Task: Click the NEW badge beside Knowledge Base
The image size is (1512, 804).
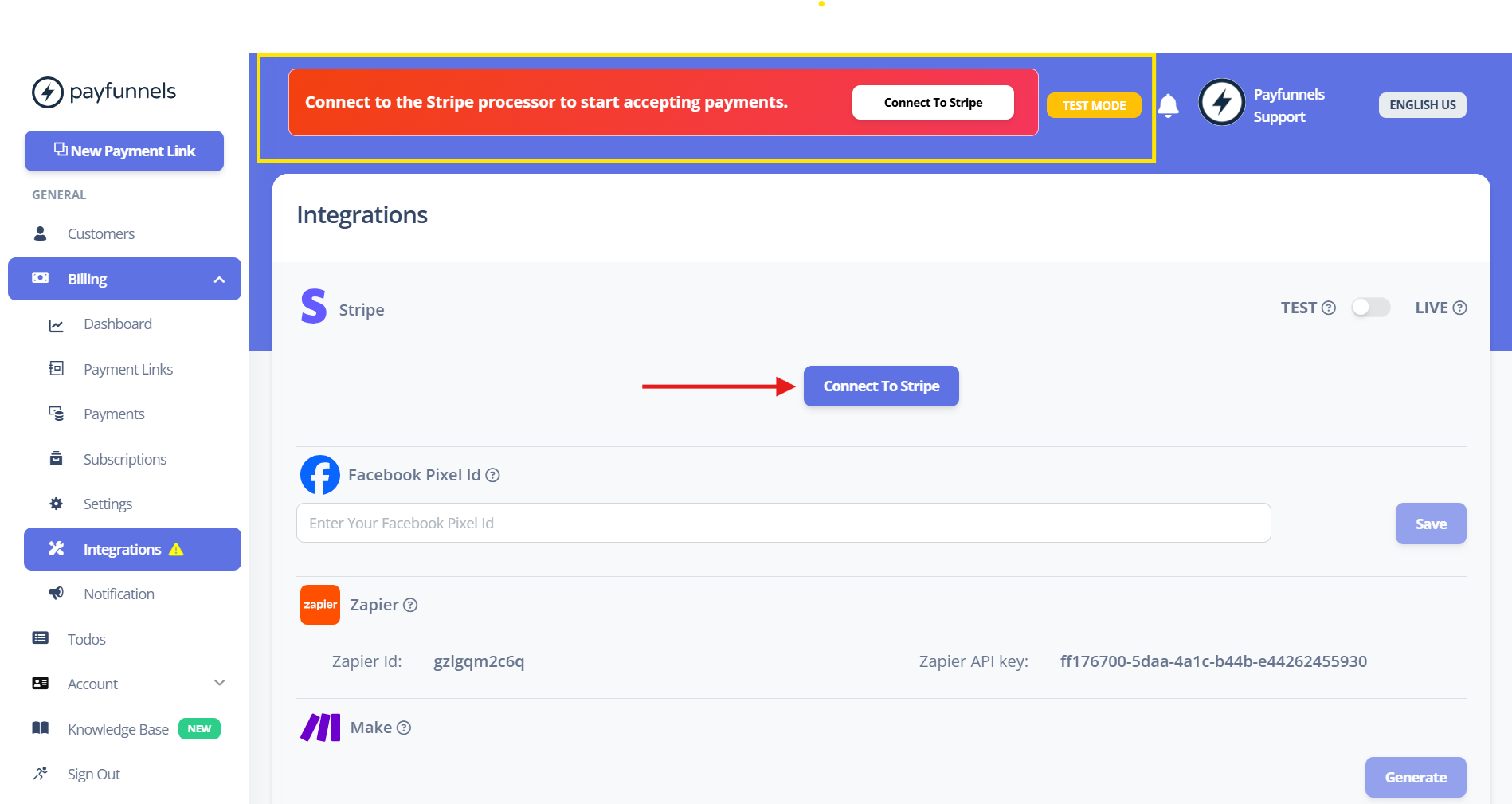Action: pos(199,728)
